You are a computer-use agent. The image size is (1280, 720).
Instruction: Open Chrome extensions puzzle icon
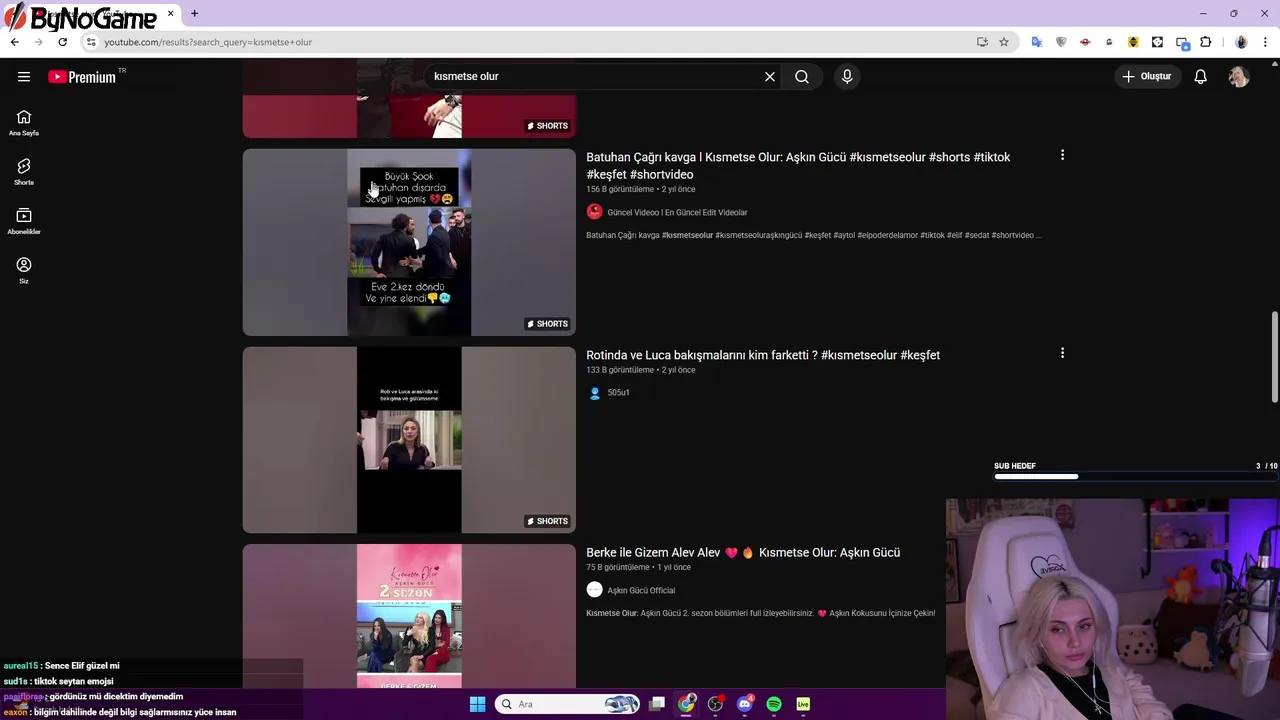click(x=1205, y=42)
